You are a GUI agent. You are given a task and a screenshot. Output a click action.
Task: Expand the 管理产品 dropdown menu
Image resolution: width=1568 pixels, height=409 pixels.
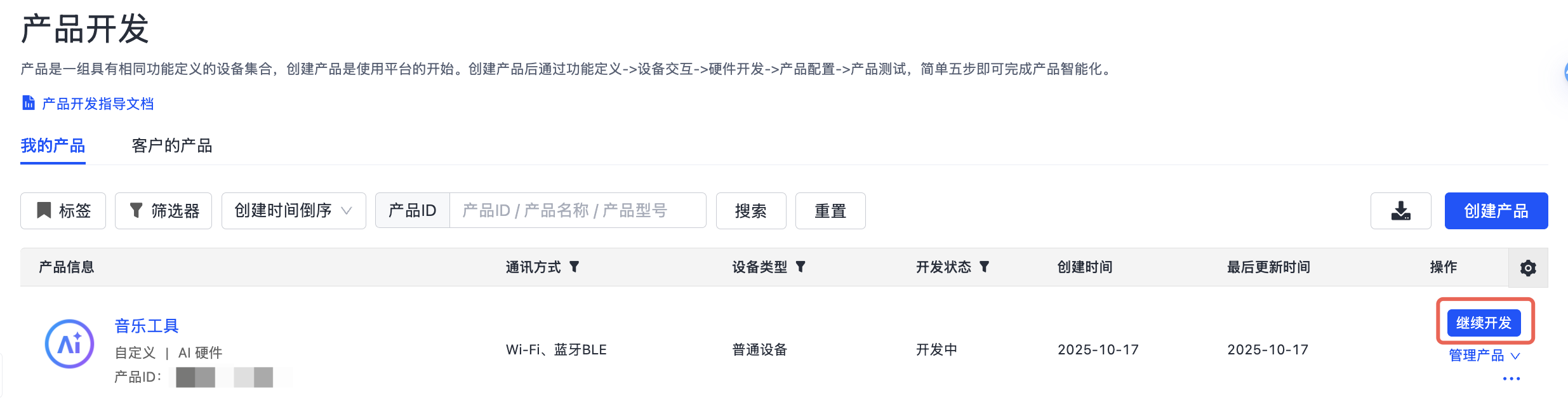tap(1484, 356)
